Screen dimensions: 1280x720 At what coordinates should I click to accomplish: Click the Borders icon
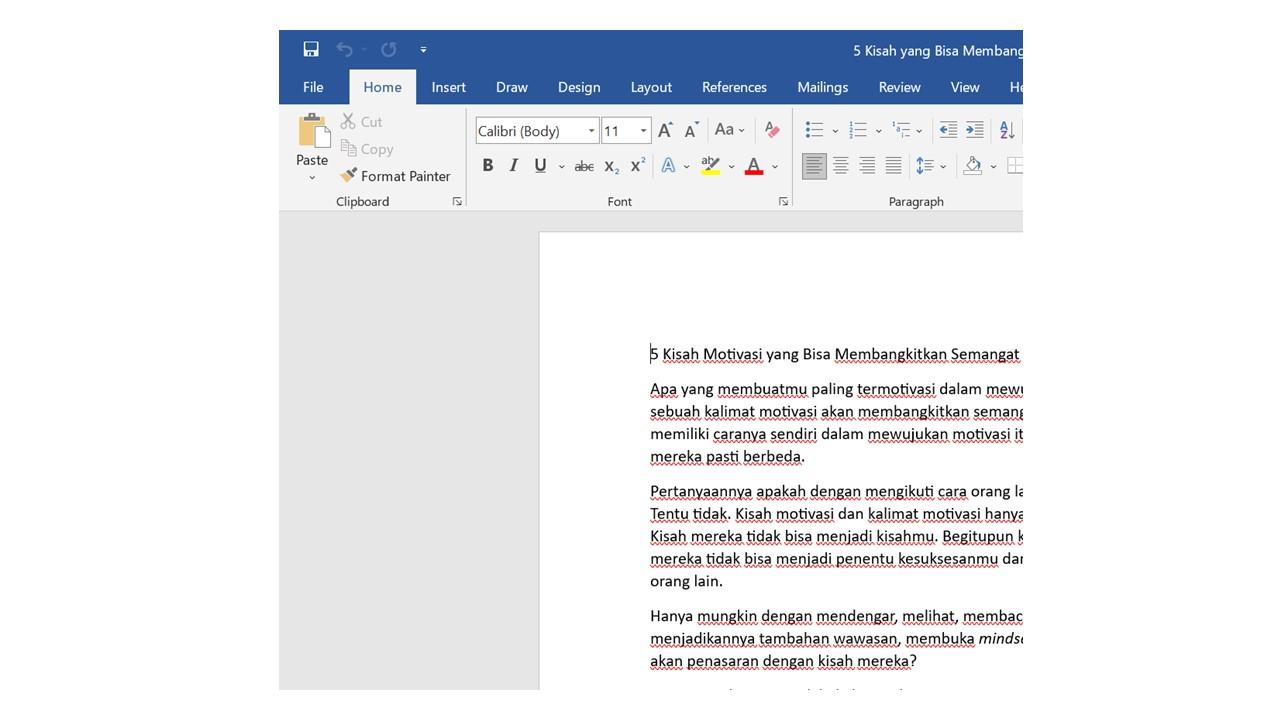click(x=1013, y=166)
